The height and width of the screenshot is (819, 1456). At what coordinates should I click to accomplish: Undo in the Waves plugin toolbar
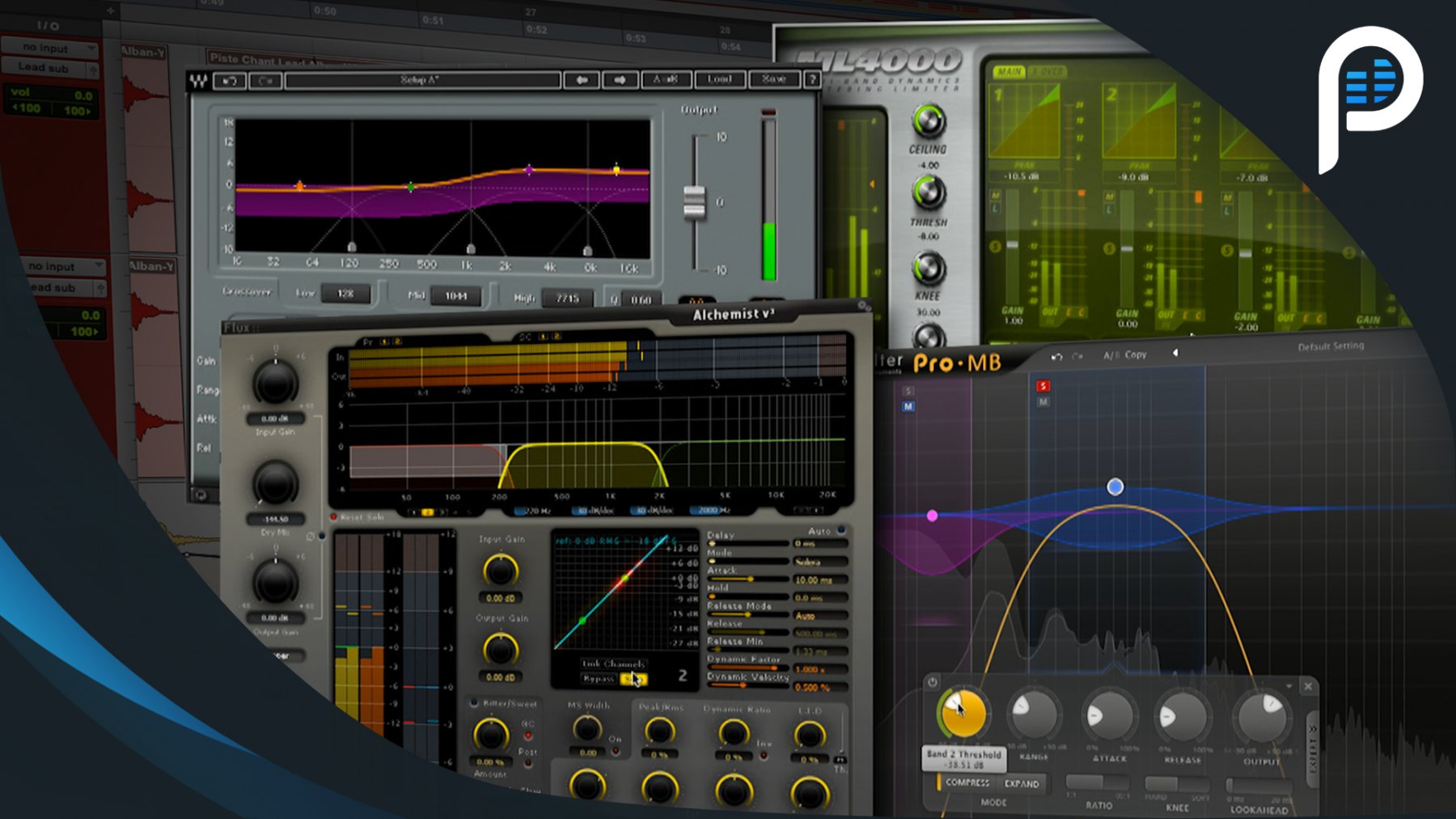click(230, 80)
